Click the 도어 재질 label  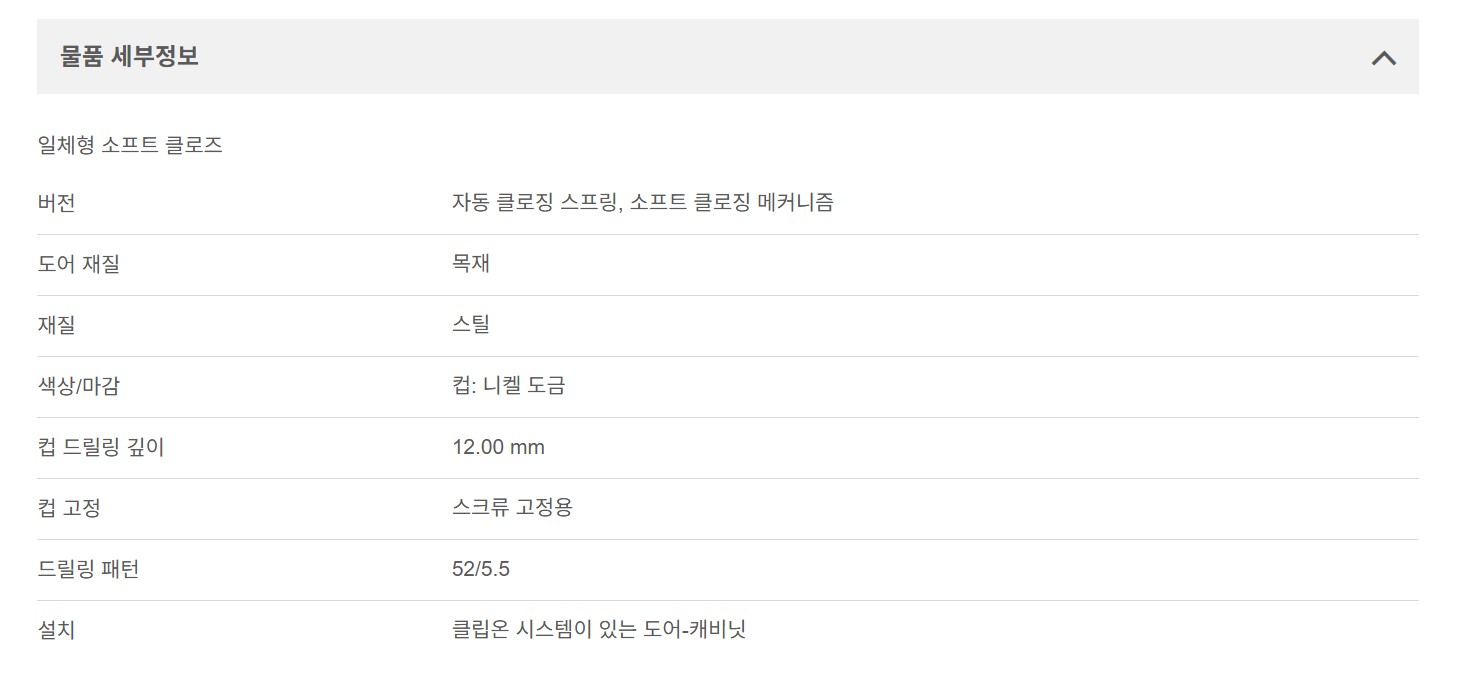[x=78, y=265]
